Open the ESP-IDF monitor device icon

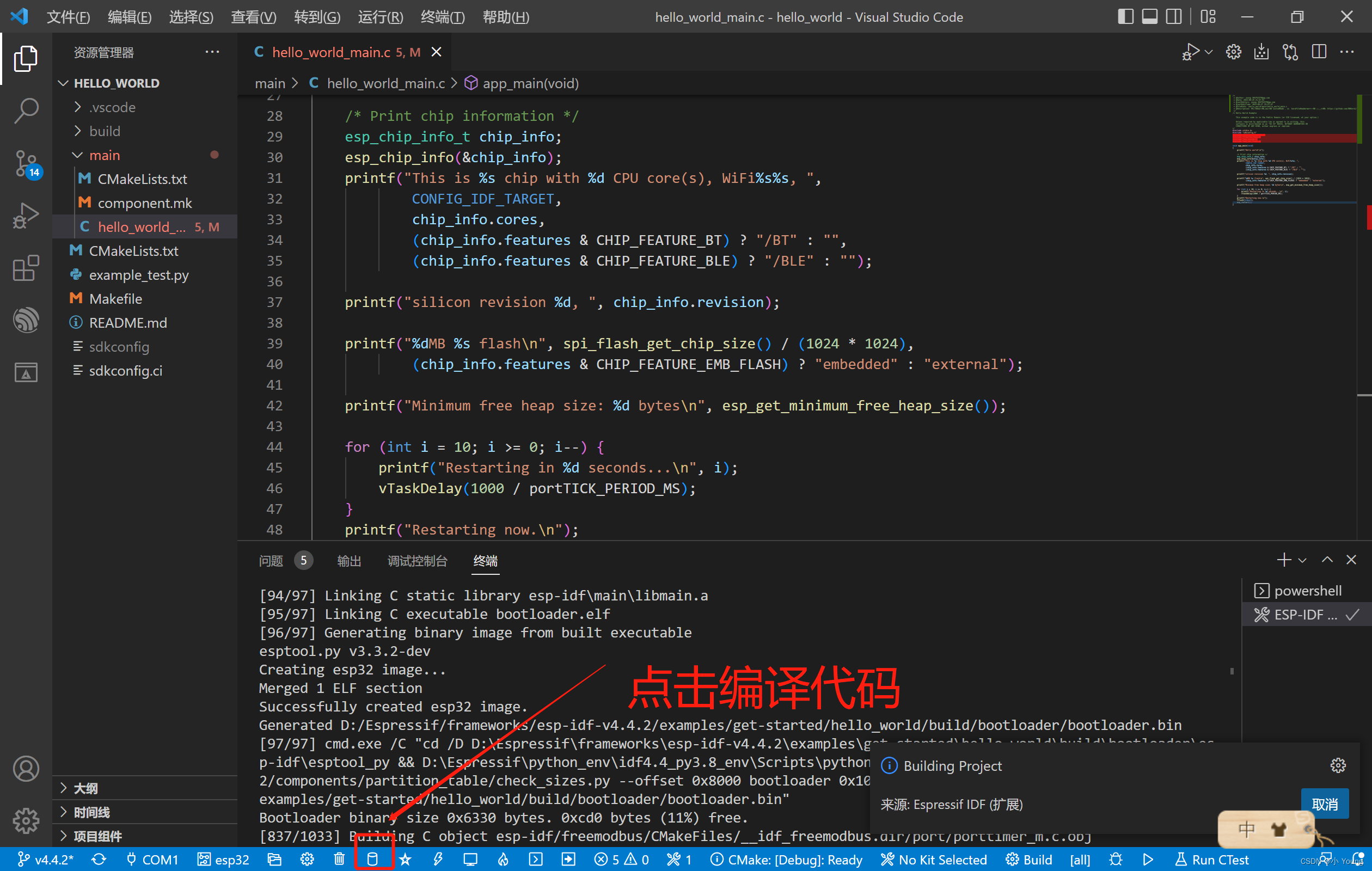470,859
